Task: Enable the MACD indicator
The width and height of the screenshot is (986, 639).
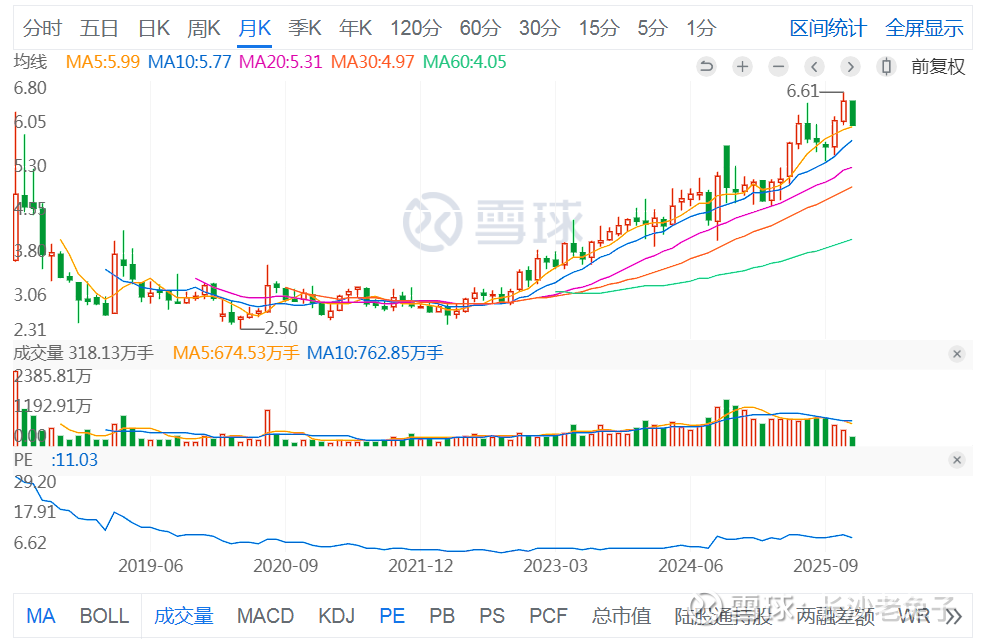Action: click(x=265, y=616)
